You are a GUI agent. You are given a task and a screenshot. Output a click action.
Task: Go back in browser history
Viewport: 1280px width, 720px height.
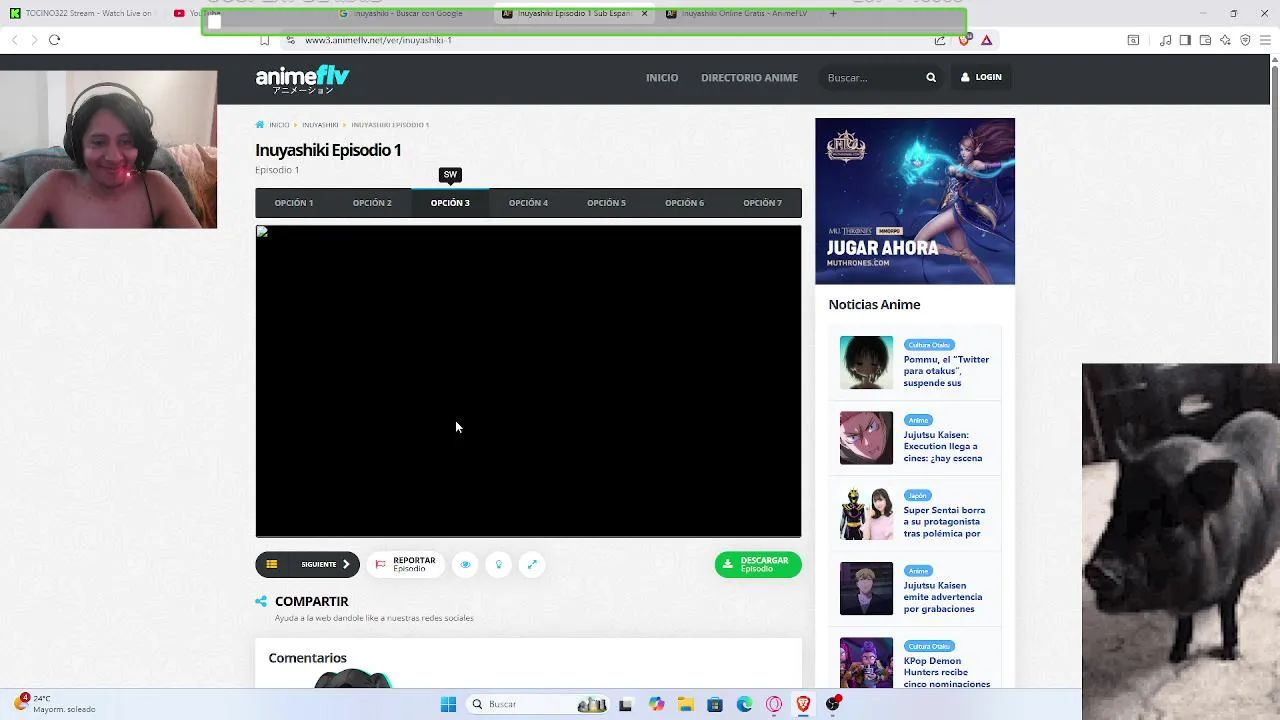tap(14, 40)
